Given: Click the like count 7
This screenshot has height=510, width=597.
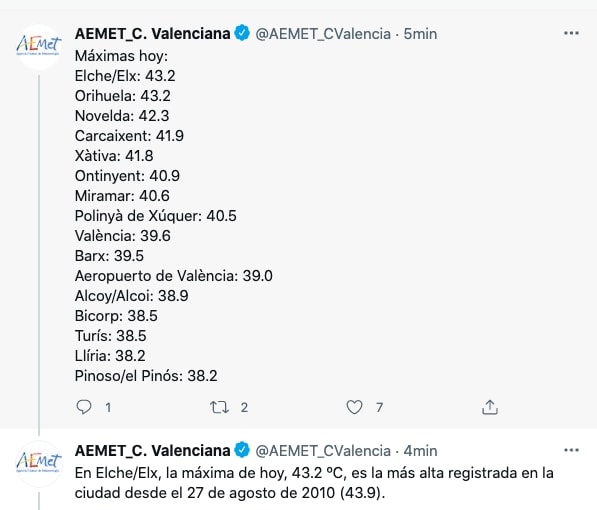Looking at the screenshot, I should [x=379, y=408].
